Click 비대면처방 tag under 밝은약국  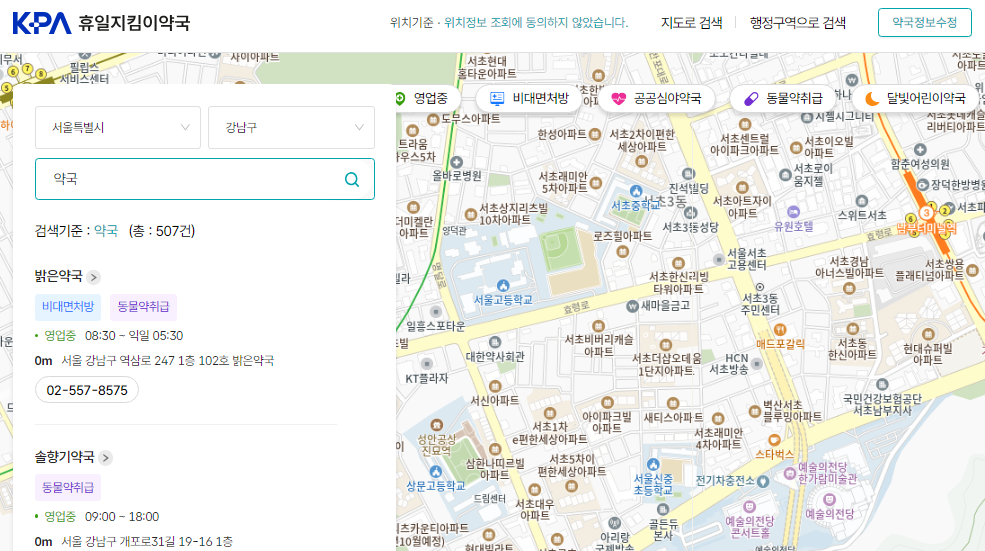click(68, 307)
